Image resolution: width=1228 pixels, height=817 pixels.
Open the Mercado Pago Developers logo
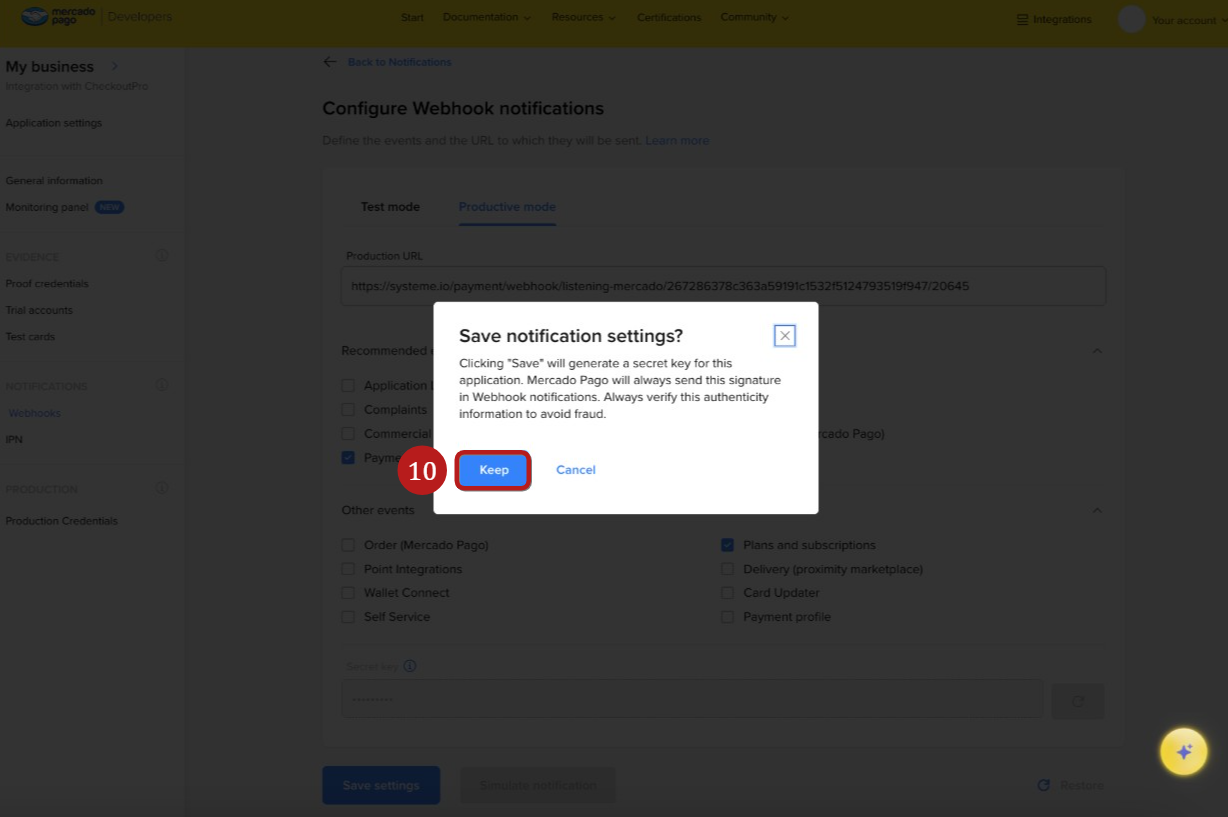pos(96,17)
